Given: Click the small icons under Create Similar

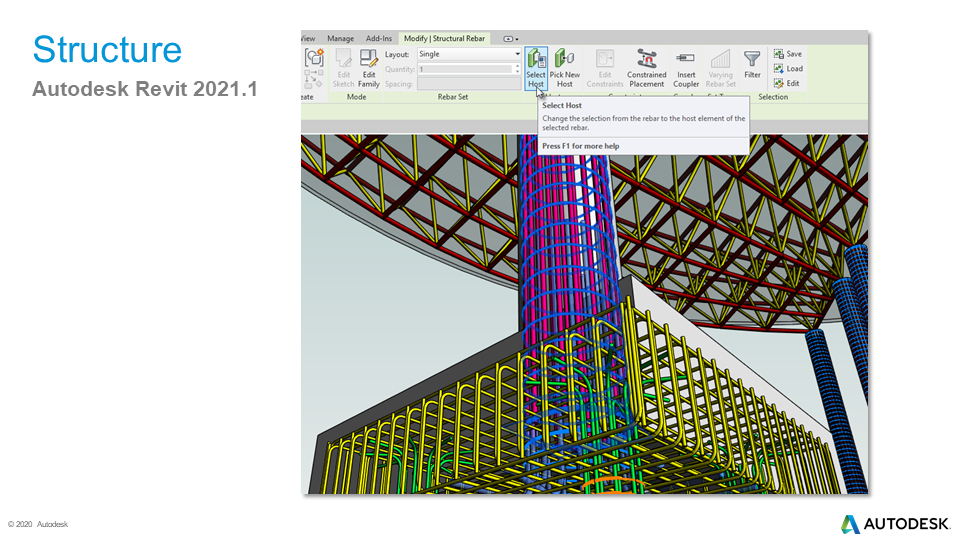Looking at the screenshot, I should click(x=314, y=78).
